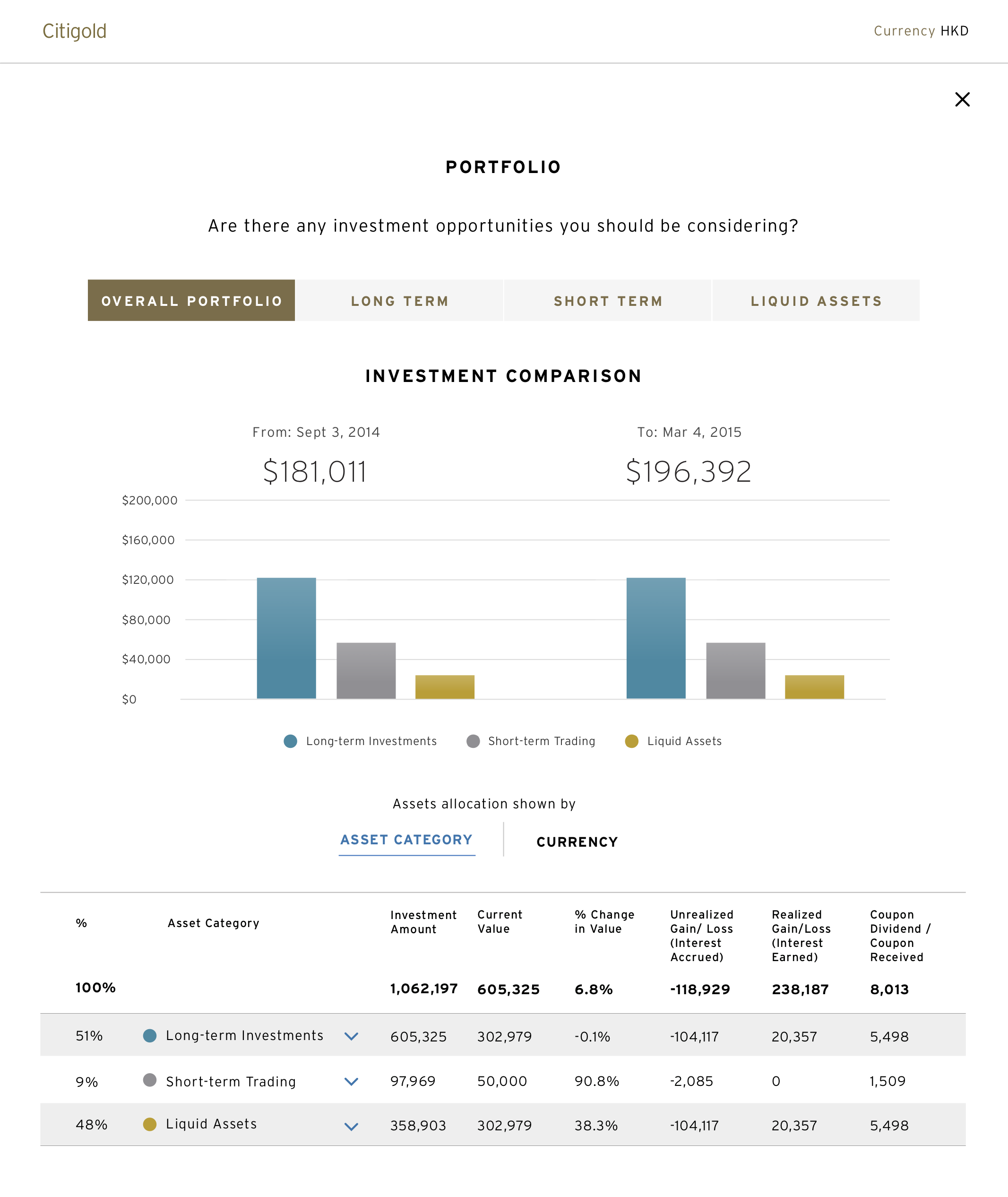Screen dimensions: 1008x1197
Task: Open the Short Term tab
Action: [608, 301]
